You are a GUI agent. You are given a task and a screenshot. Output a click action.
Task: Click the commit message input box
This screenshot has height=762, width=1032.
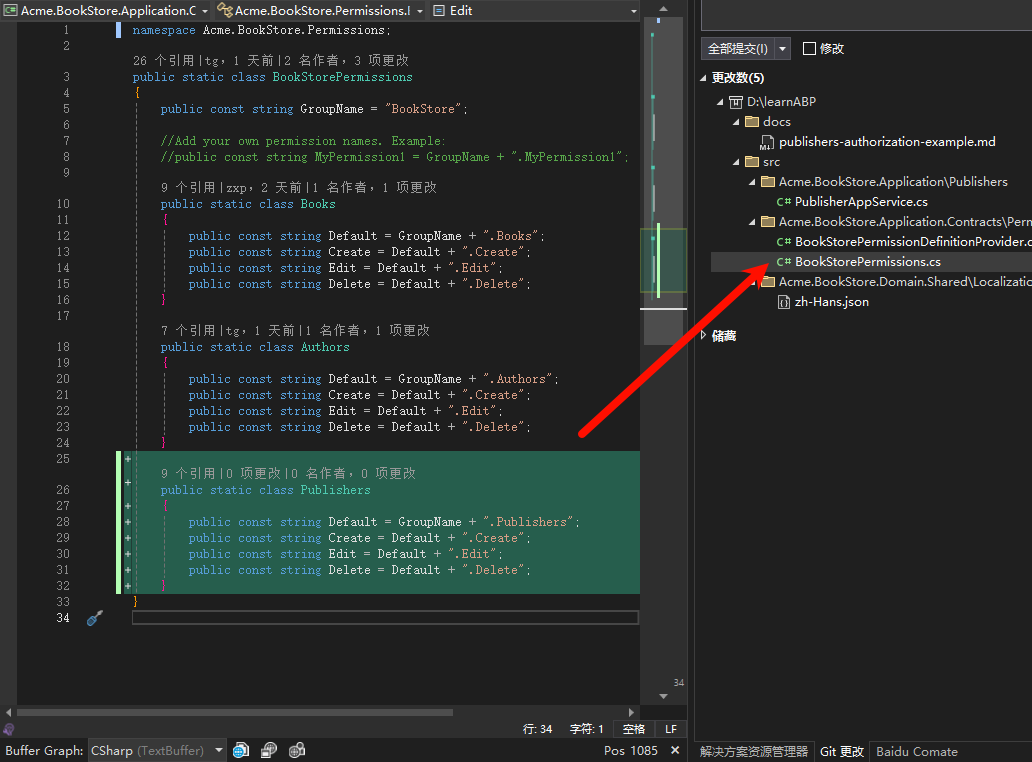point(866,14)
